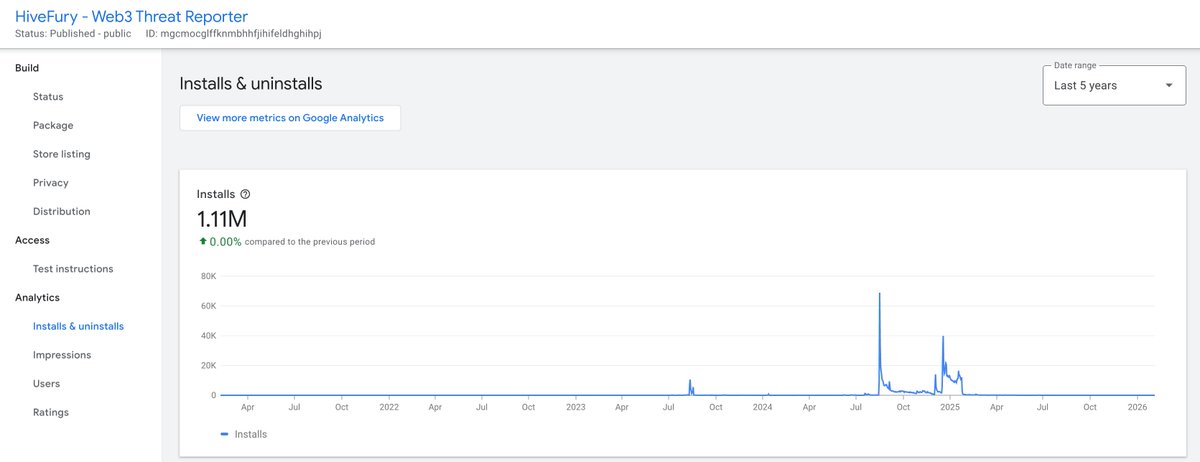Open the Ratings analytics page

coord(51,412)
